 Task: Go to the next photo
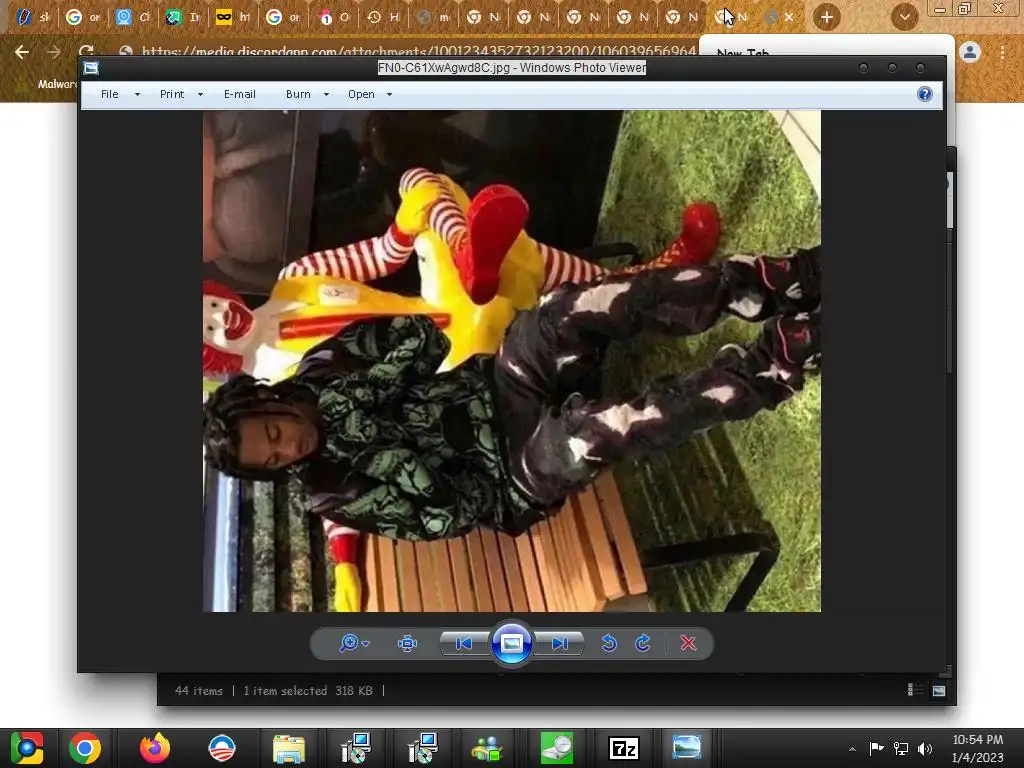[560, 643]
